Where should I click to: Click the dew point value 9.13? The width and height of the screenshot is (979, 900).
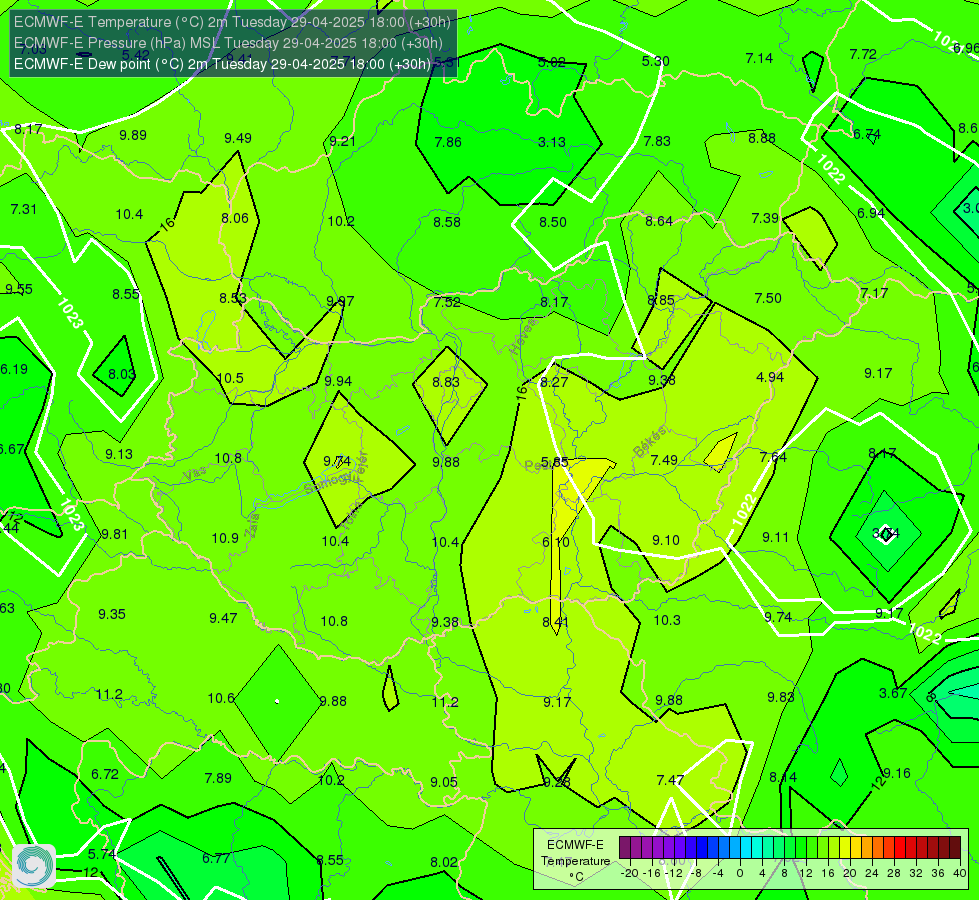[119, 454]
